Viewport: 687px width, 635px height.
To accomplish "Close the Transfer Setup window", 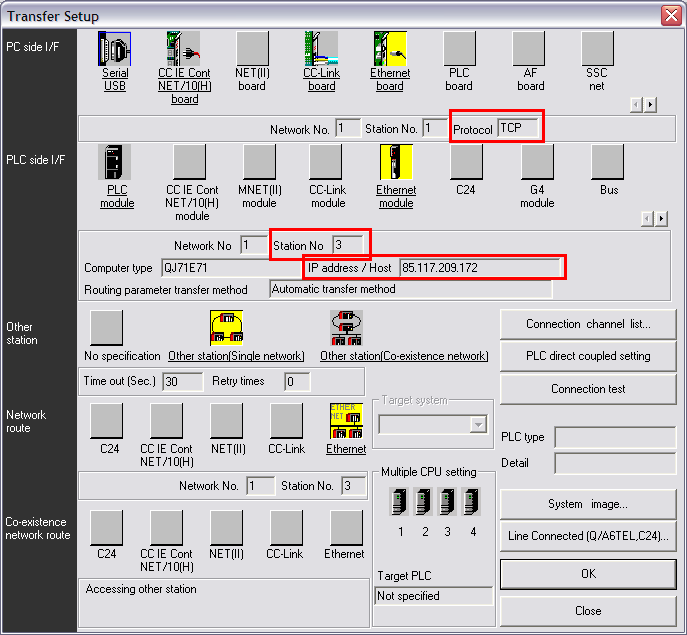I will pyautogui.click(x=671, y=16).
